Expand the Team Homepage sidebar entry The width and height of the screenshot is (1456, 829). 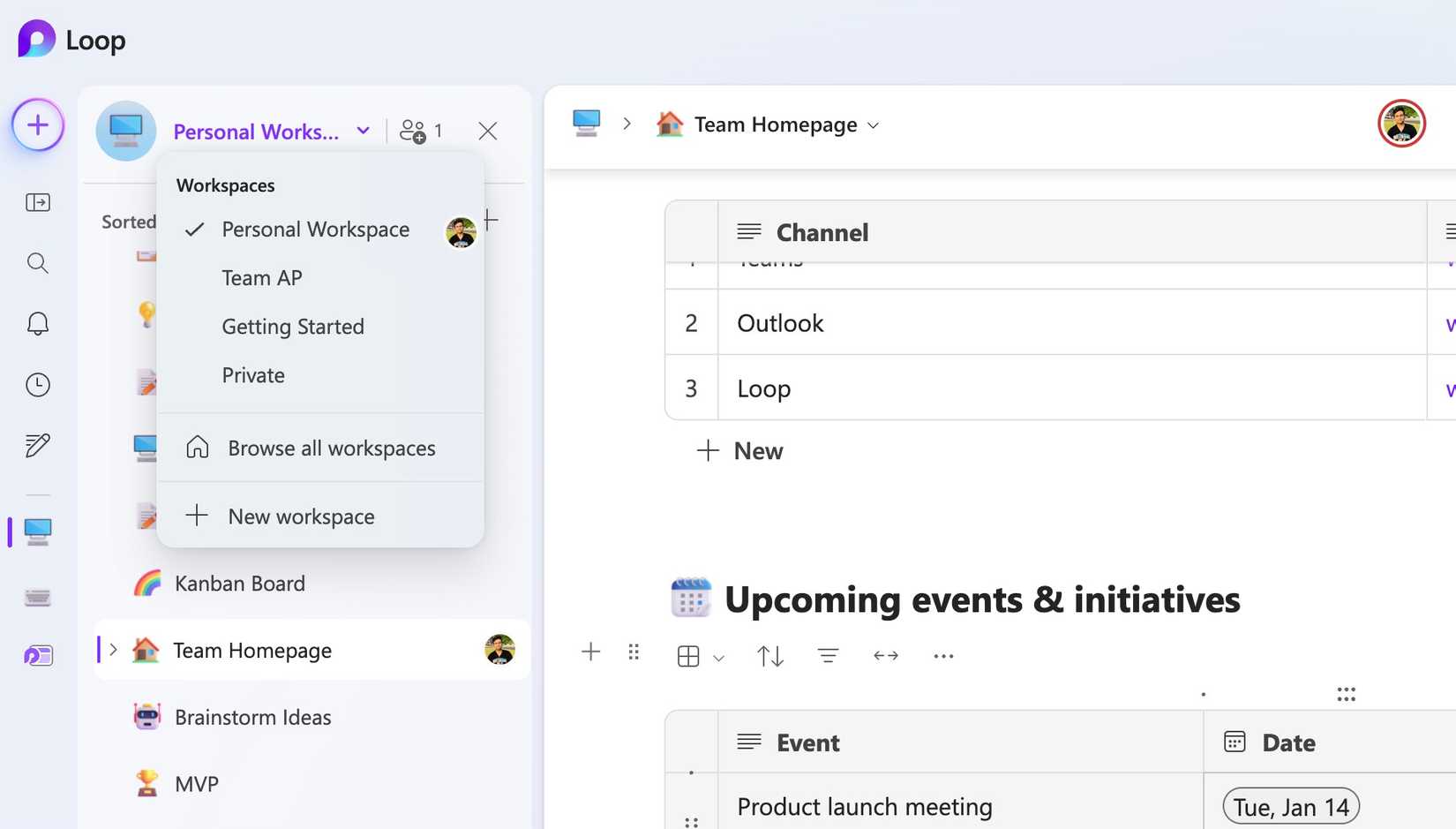113,650
